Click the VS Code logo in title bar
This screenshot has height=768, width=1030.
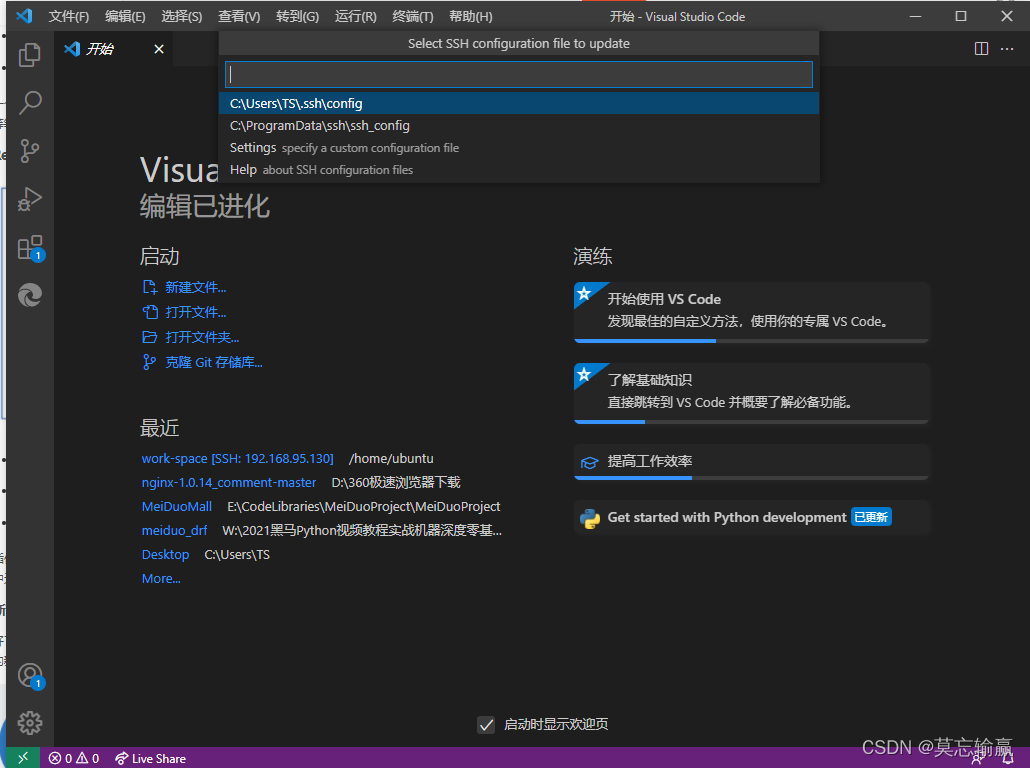coord(24,16)
